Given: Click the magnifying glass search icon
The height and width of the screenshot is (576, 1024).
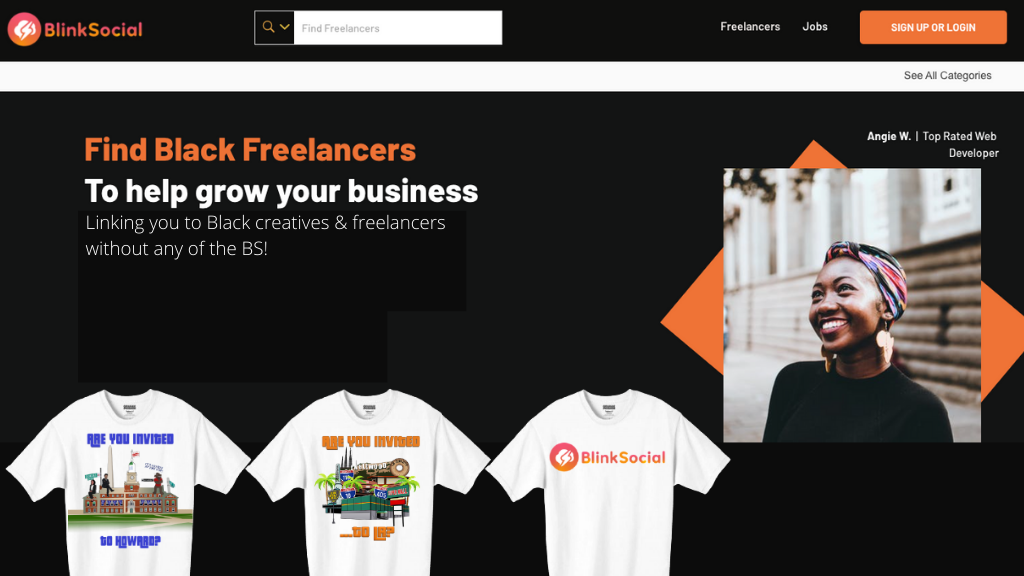Looking at the screenshot, I should 268,27.
